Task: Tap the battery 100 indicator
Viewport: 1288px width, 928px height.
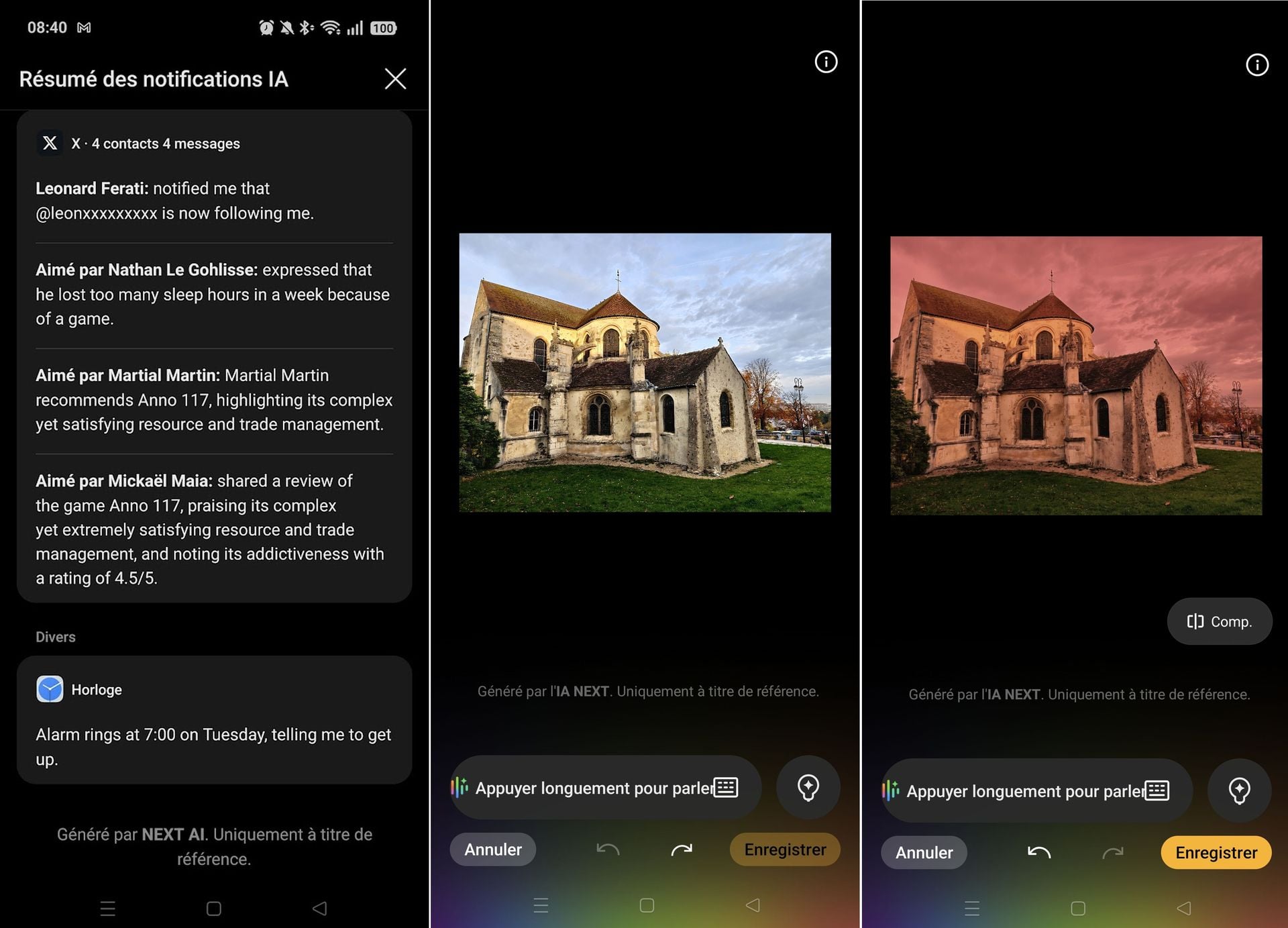Action: 383,28
